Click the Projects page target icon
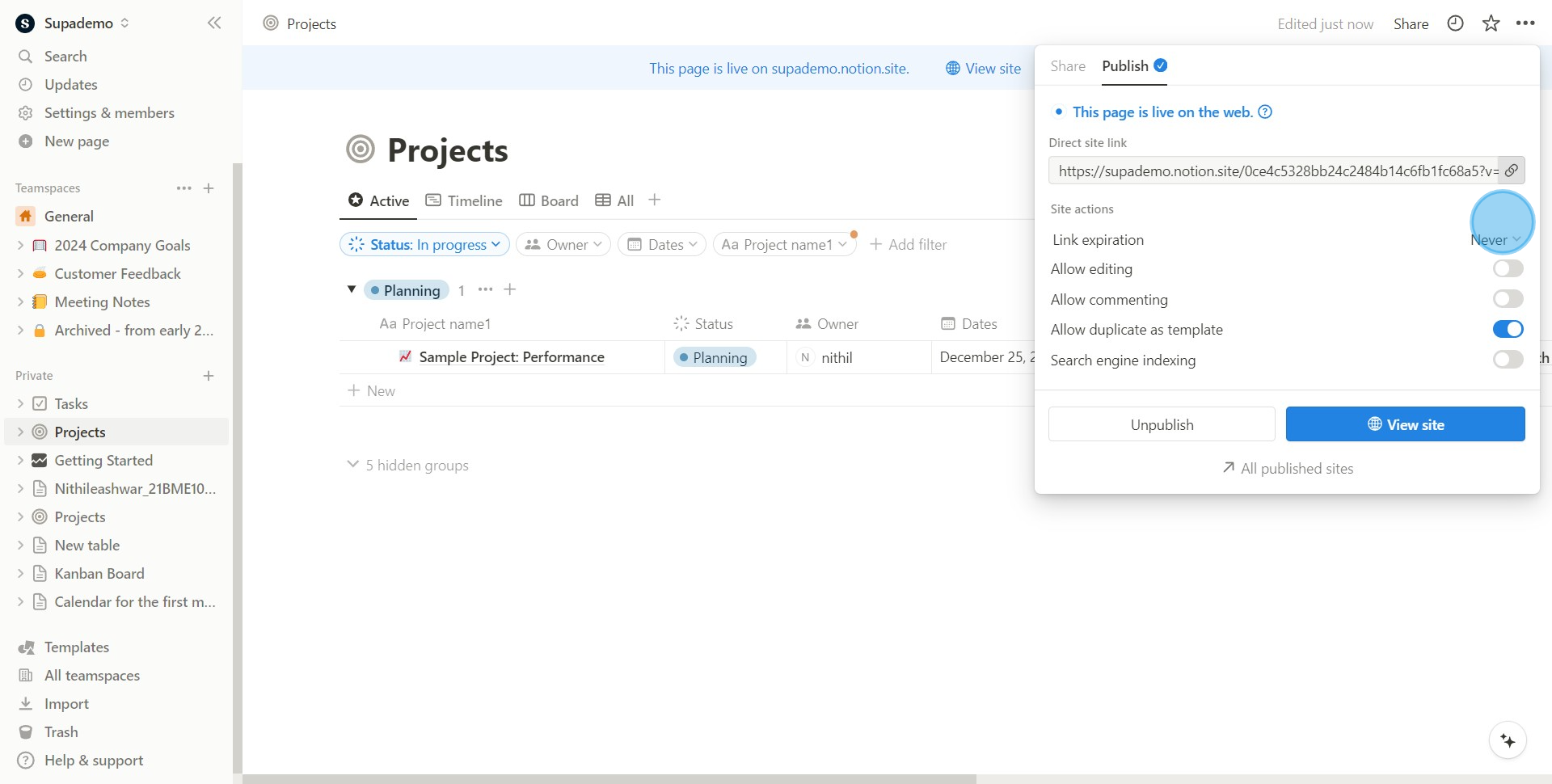The image size is (1552, 784). pos(361,150)
